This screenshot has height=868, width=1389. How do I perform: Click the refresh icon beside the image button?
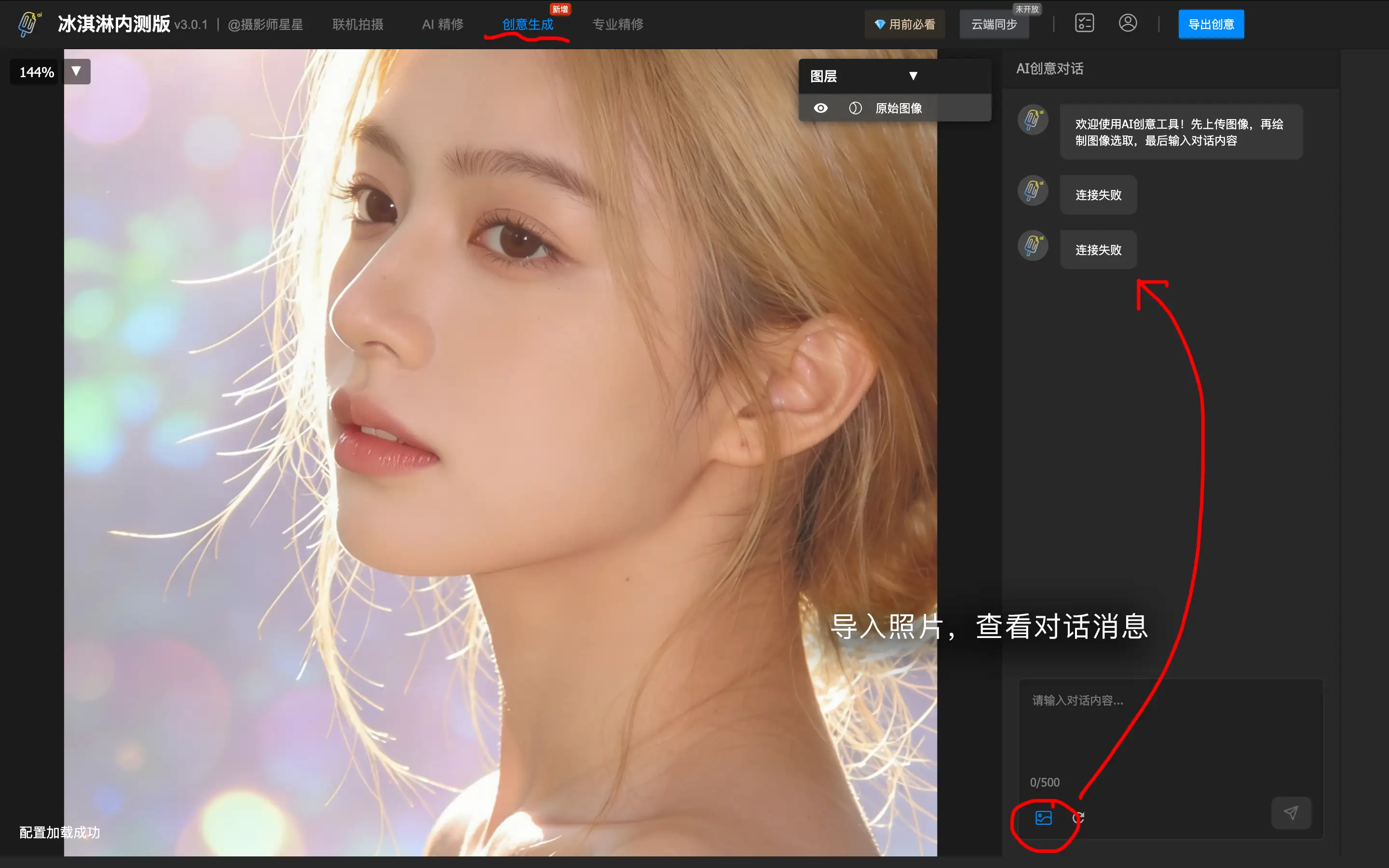tap(1078, 817)
